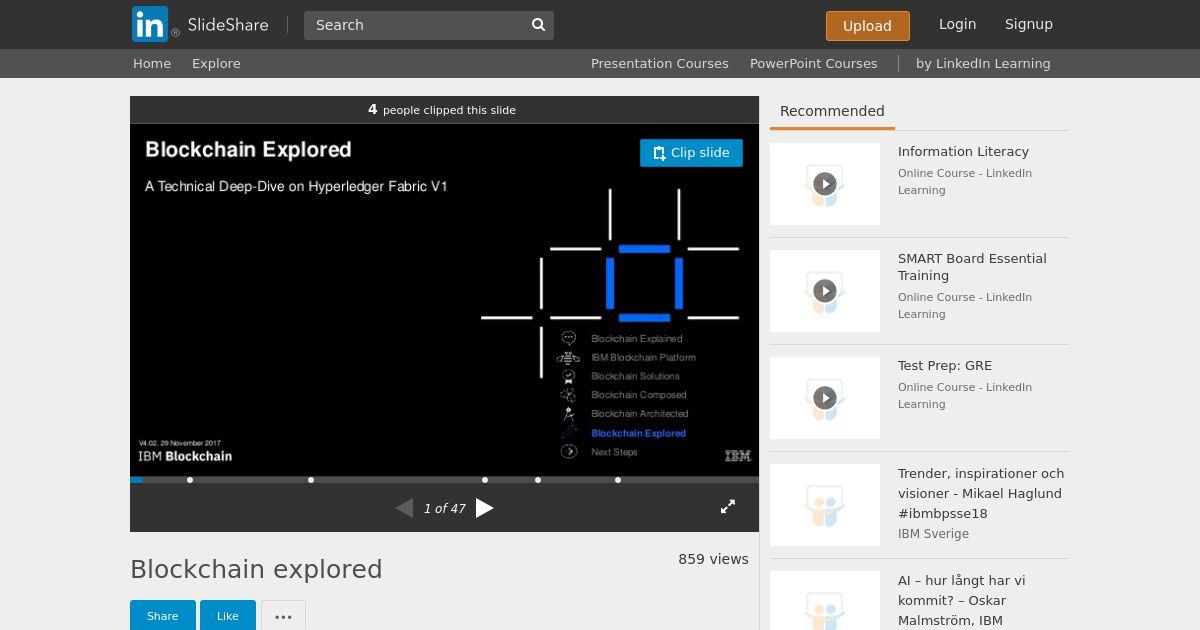Click the Blockchain Explained slide icon
This screenshot has height=630, width=1200.
pos(568,338)
